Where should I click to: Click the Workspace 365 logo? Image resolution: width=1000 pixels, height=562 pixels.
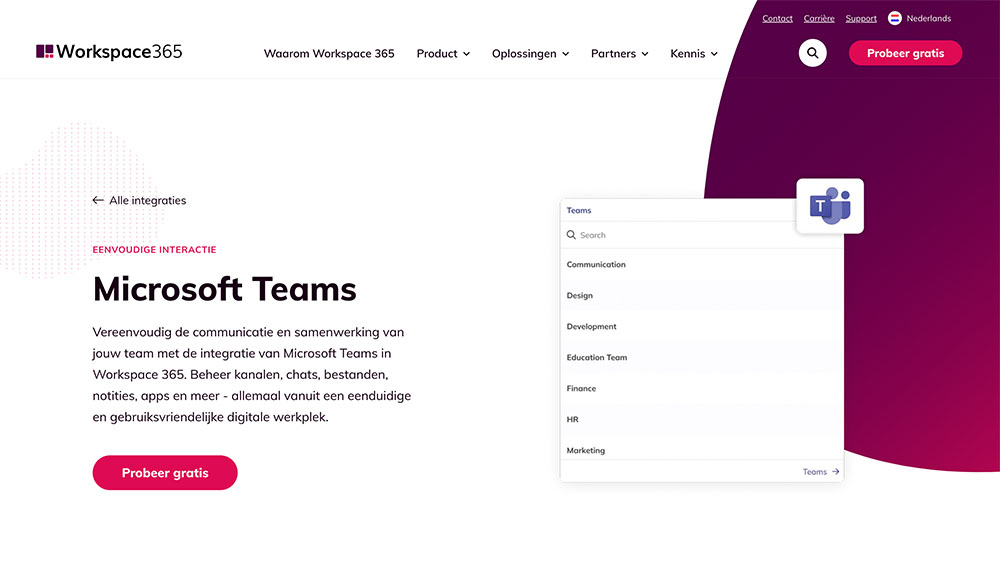[109, 52]
